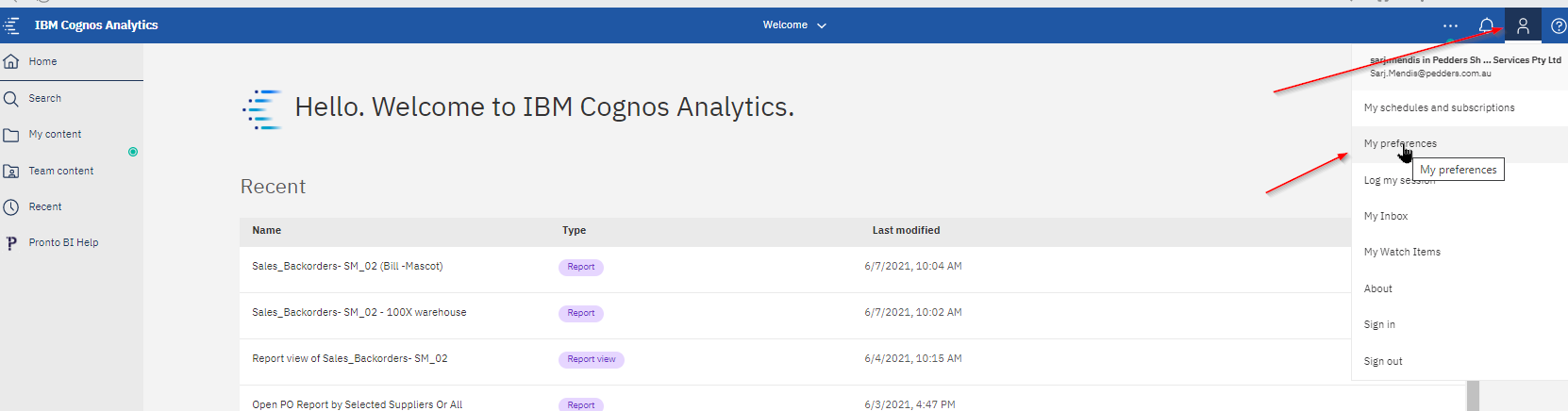The image size is (1568, 411).
Task: Select About in personal menu
Action: coord(1460,288)
